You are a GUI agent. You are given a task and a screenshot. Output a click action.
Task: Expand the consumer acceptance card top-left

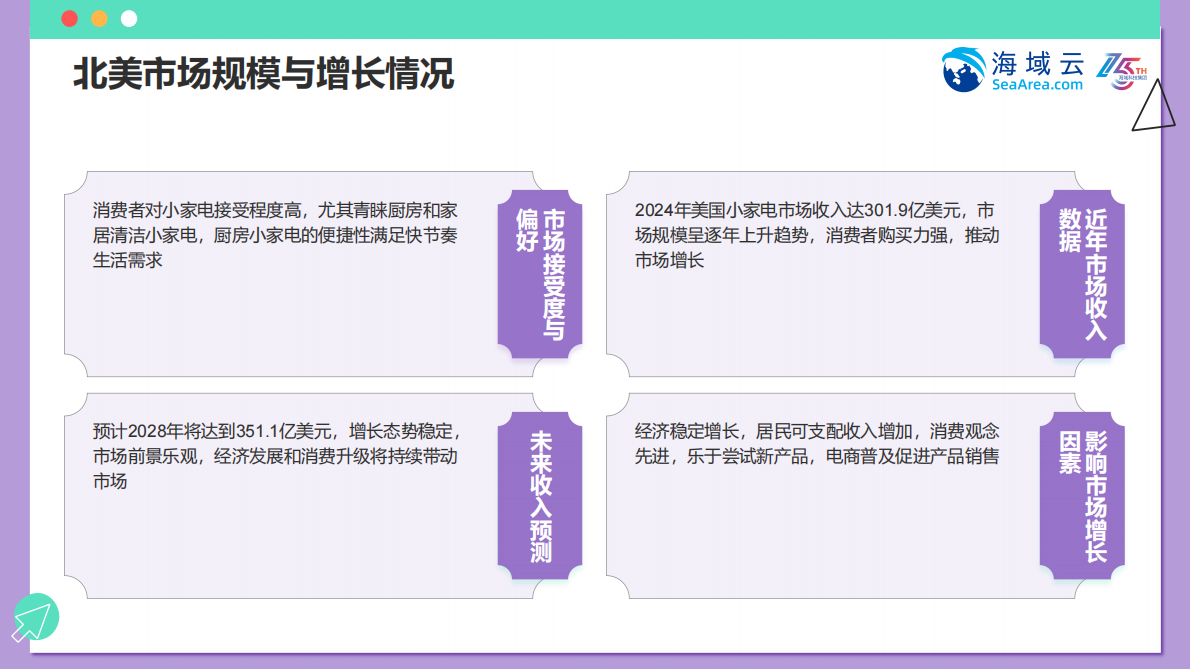280,270
